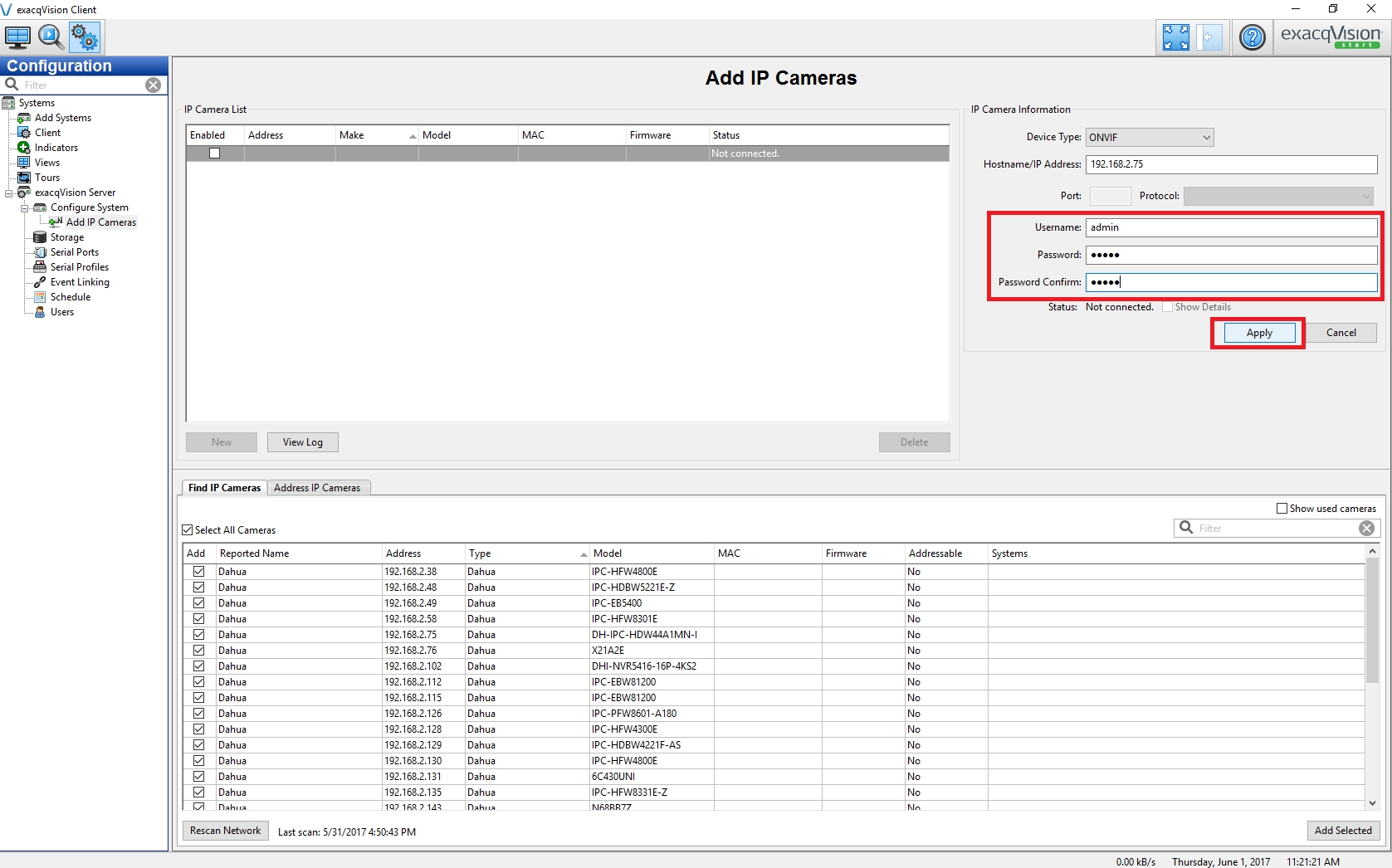
Task: Collapse the Configure System tree node
Action: coord(25,208)
